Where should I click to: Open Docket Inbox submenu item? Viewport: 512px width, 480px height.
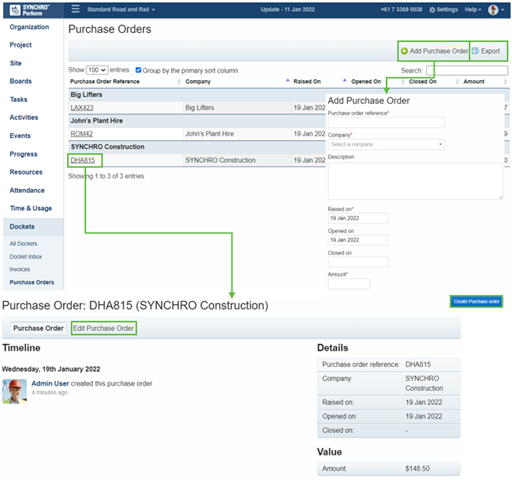(26, 257)
